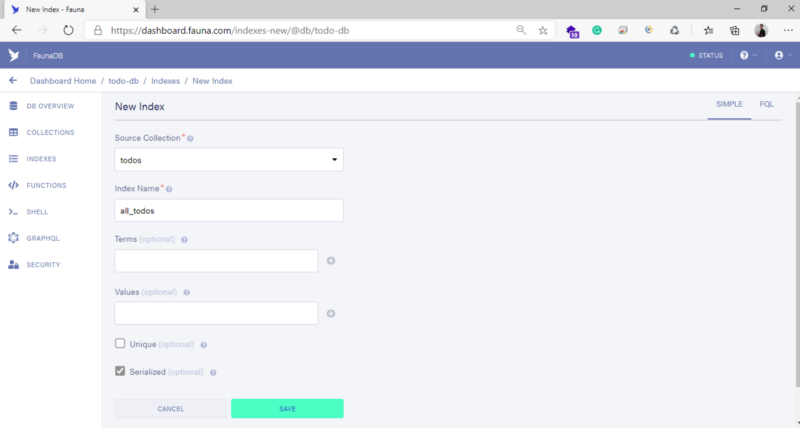Click the DB Overview database icon

[x=14, y=106]
